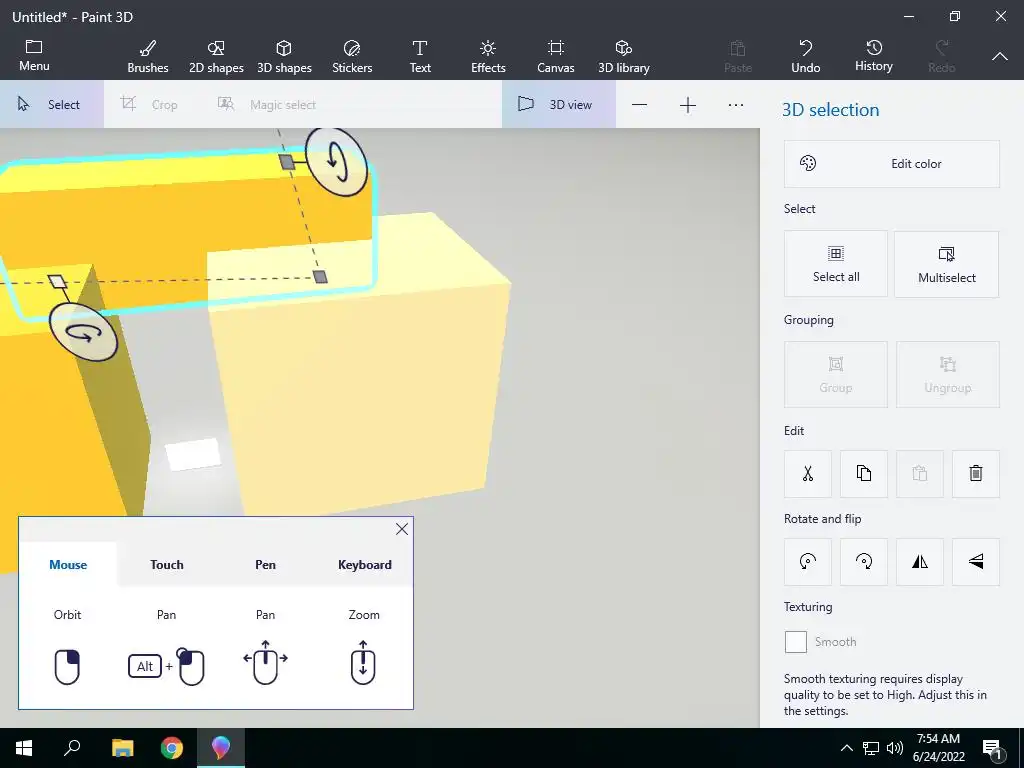This screenshot has width=1024, height=768.
Task: Cut the selected 3D object
Action: coord(808,473)
